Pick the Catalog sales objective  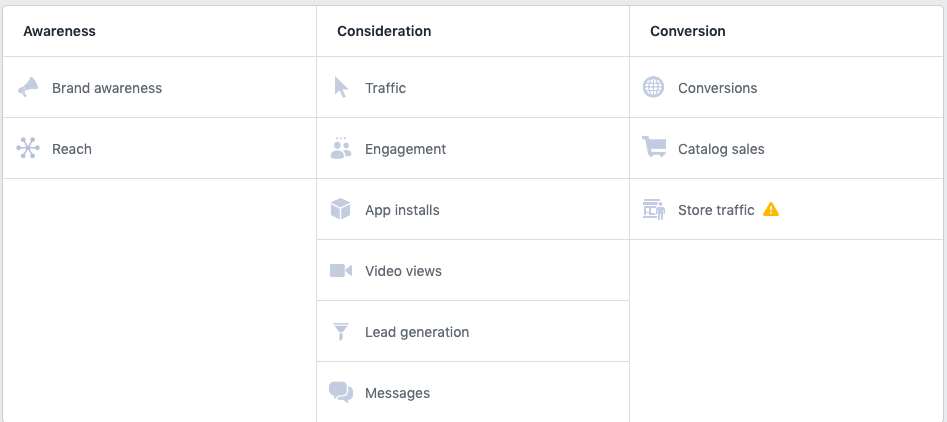click(x=787, y=149)
